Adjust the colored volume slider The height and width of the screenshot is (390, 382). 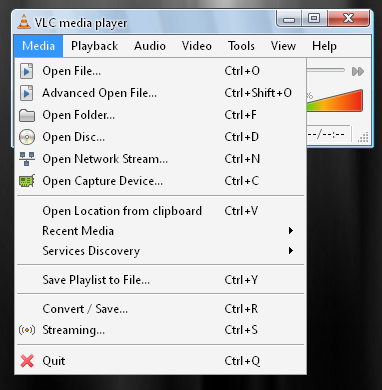coord(334,100)
